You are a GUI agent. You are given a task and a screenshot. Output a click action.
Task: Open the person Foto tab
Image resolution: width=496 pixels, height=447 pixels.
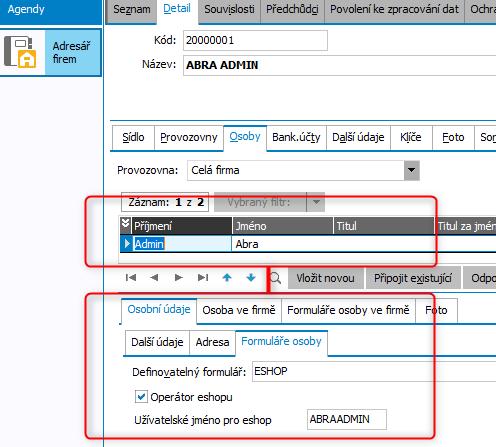tap(436, 311)
